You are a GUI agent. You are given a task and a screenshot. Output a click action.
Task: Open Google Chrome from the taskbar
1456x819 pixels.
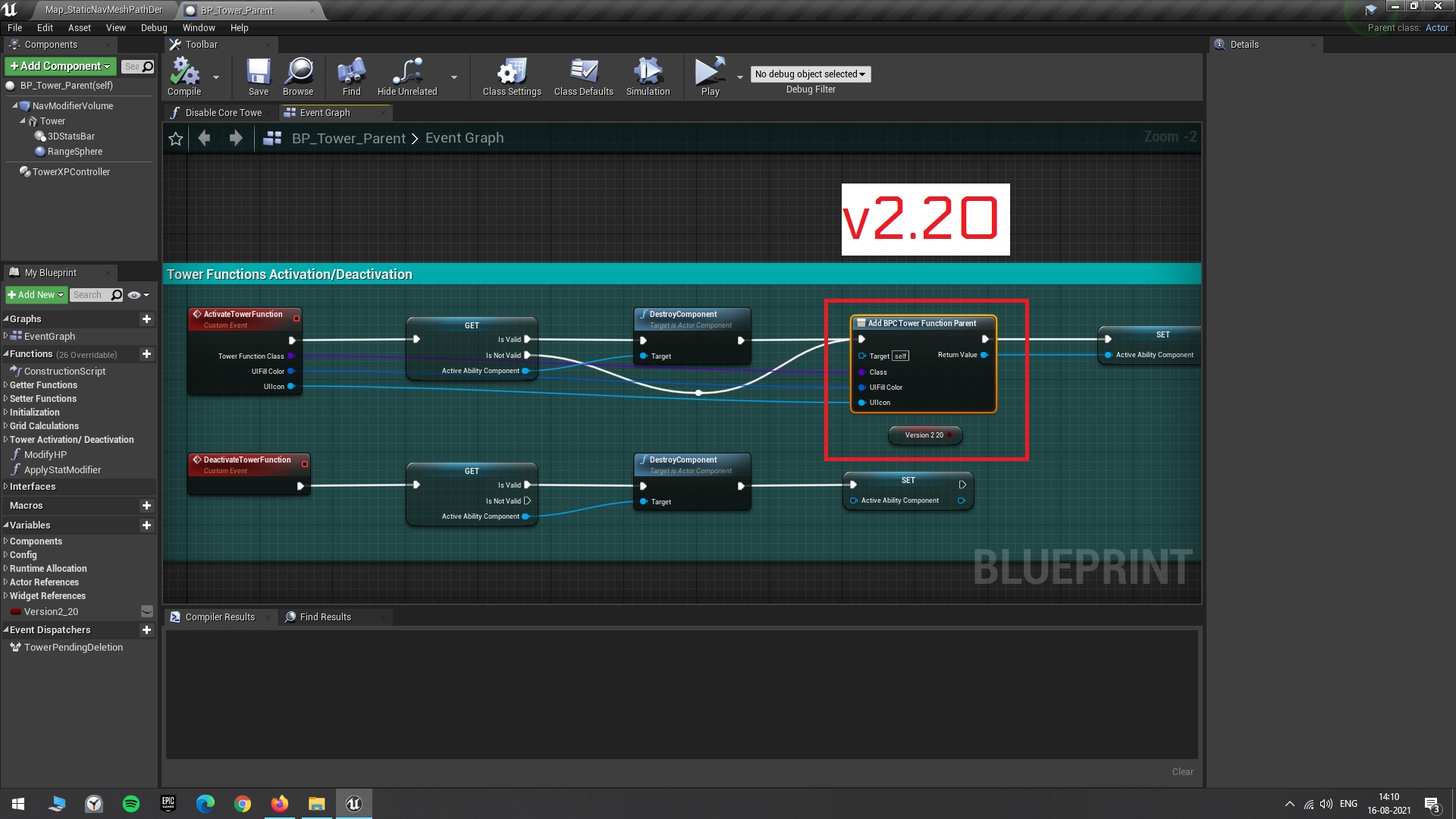pos(243,803)
